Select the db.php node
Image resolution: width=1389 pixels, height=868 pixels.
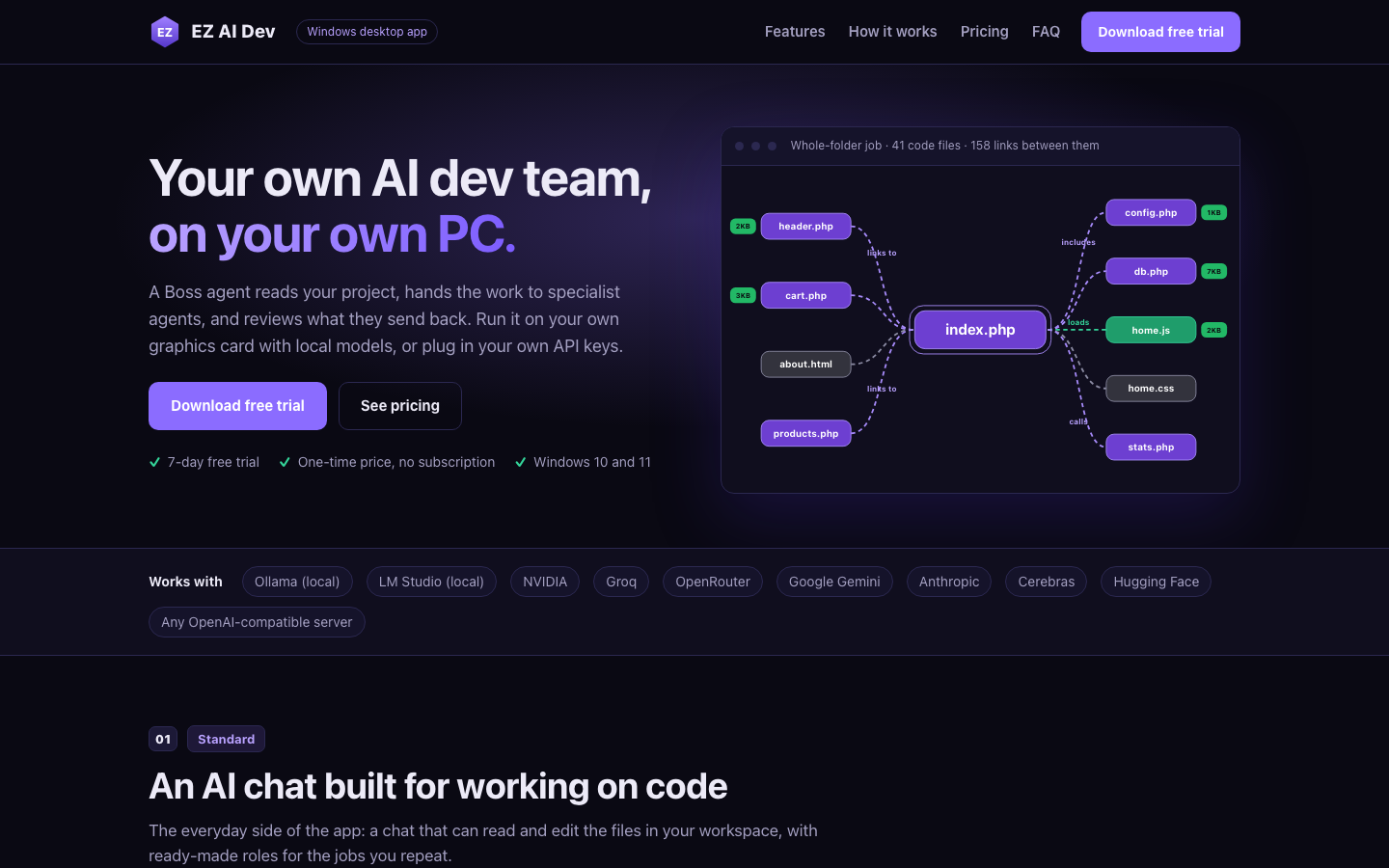[x=1151, y=271]
